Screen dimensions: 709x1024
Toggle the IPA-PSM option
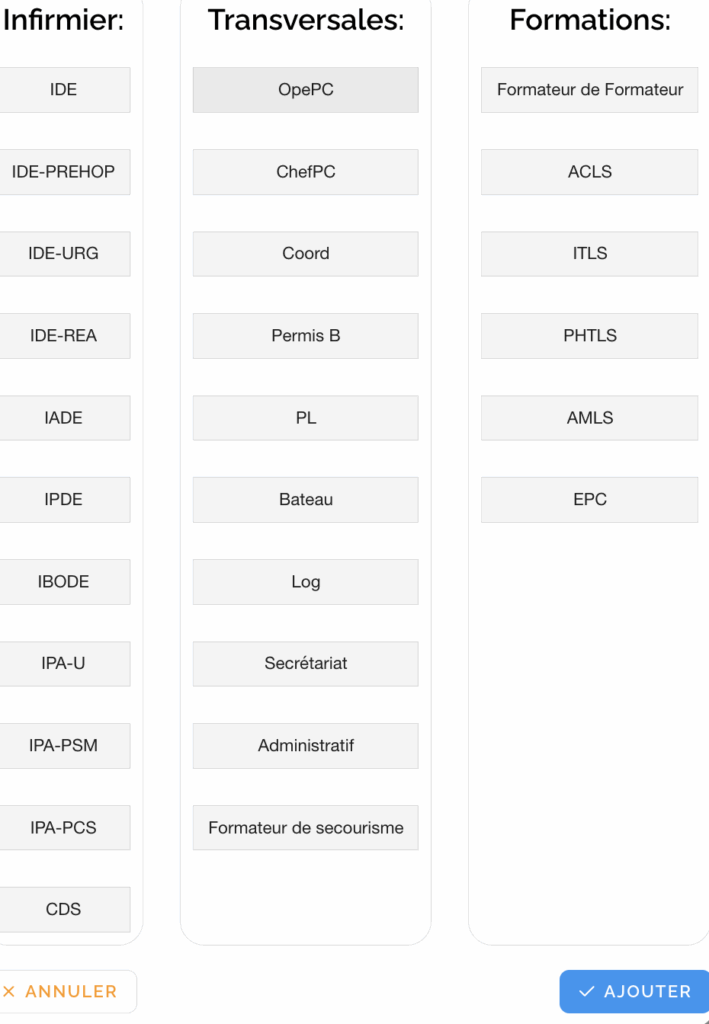click(64, 746)
